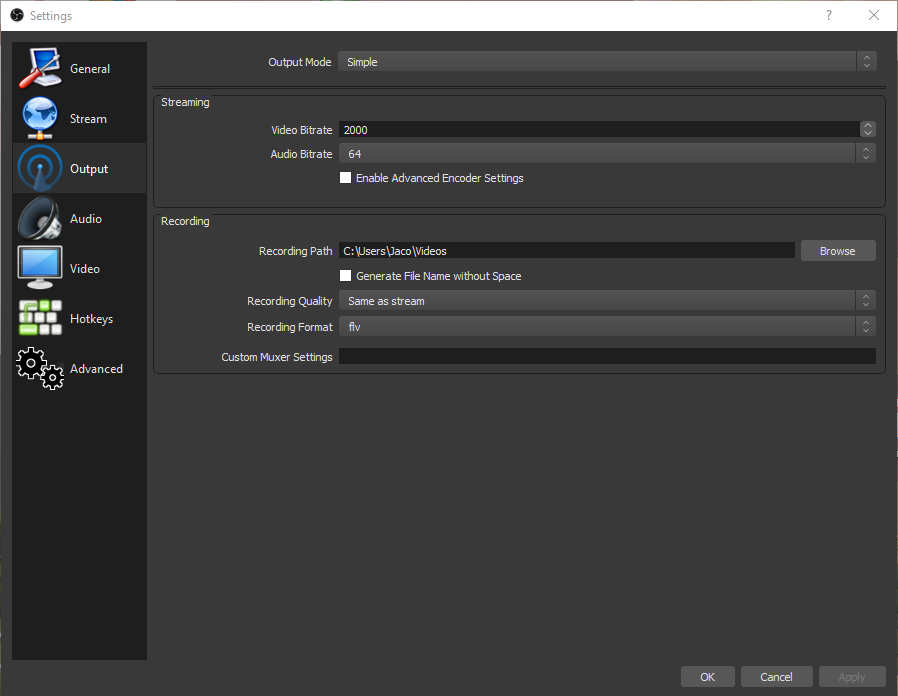The width and height of the screenshot is (898, 696).
Task: Click the Video Bitrate input field
Action: tap(599, 129)
